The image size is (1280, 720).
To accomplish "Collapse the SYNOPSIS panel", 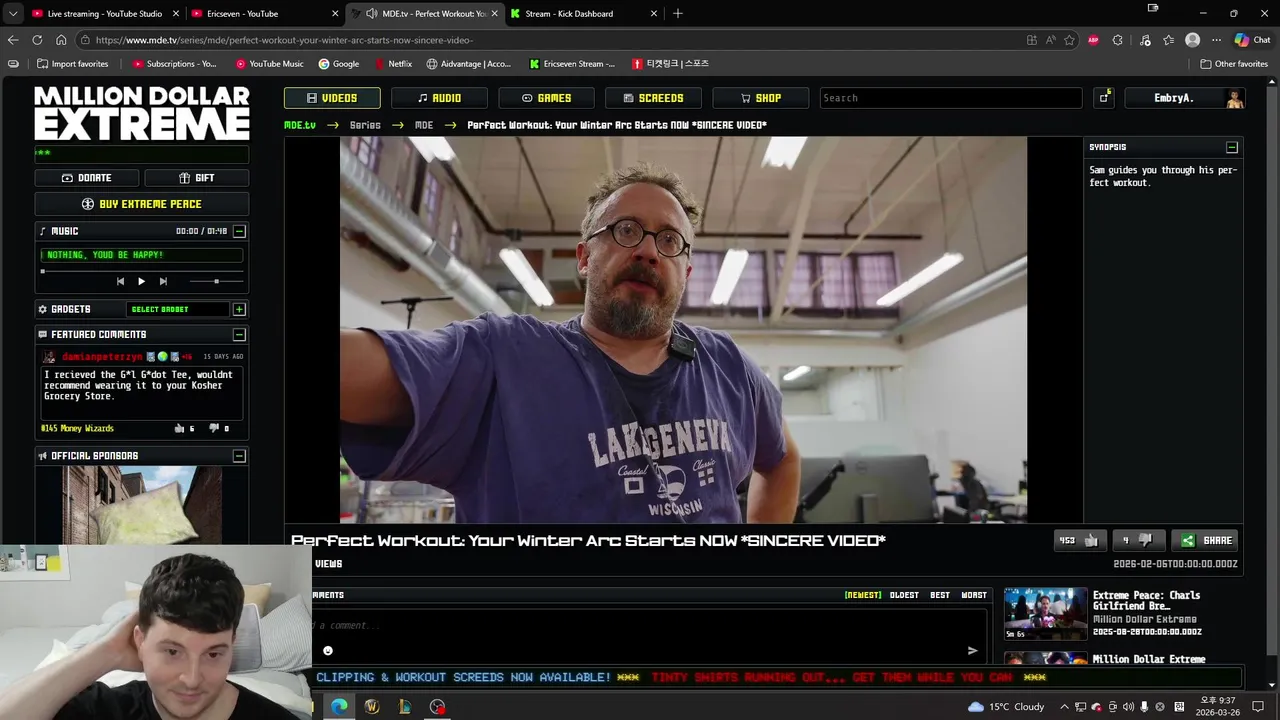I will [1232, 147].
